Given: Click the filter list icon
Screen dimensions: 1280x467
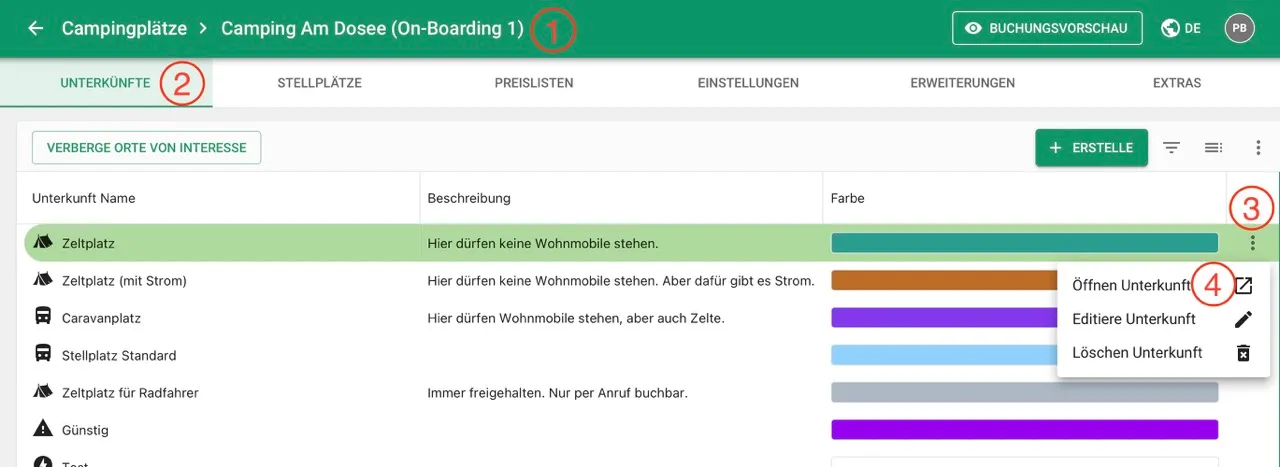Looking at the screenshot, I should (1172, 148).
